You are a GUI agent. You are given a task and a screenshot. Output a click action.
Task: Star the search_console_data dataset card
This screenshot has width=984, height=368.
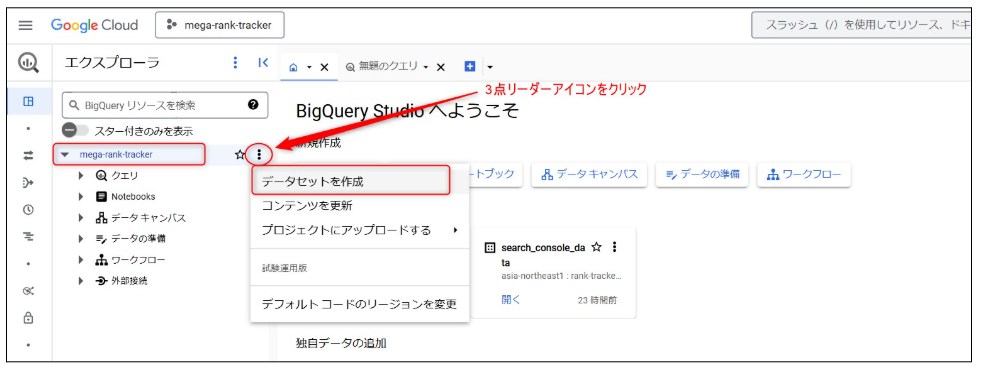click(597, 247)
